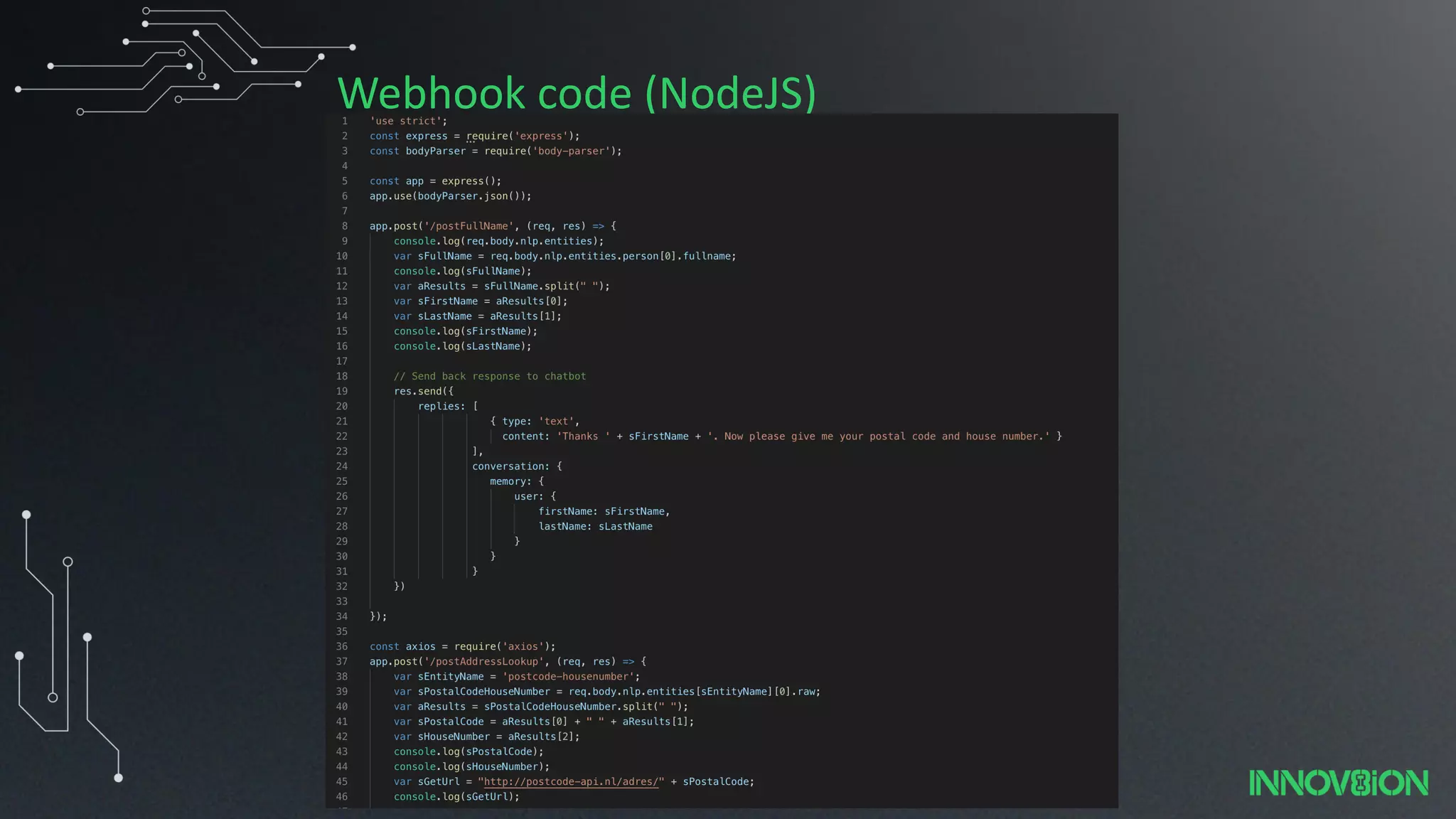Click the 'res.send({' line
Screen dimensions: 1456x819
tap(424, 391)
